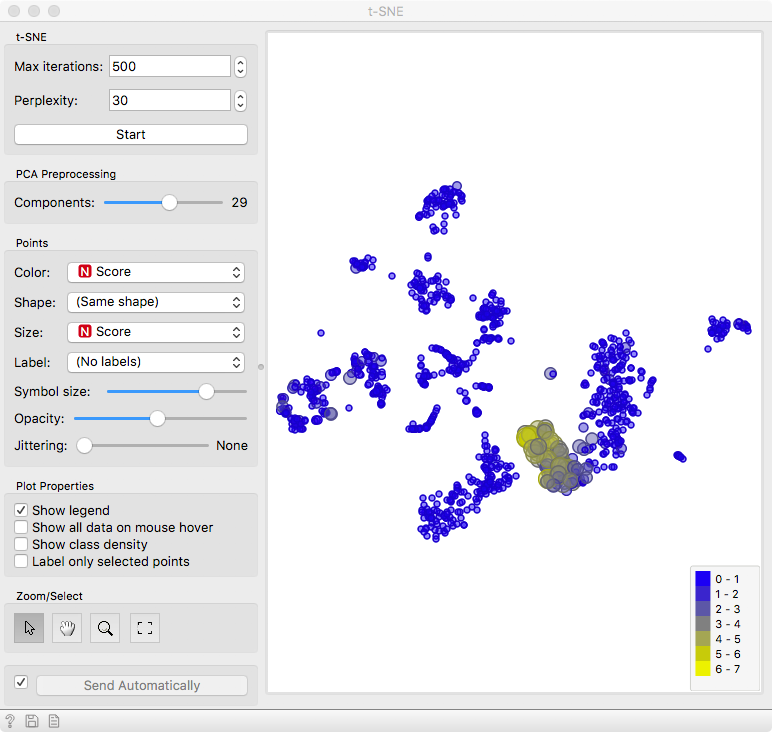Open the Label dropdown showing No labels

[156, 362]
